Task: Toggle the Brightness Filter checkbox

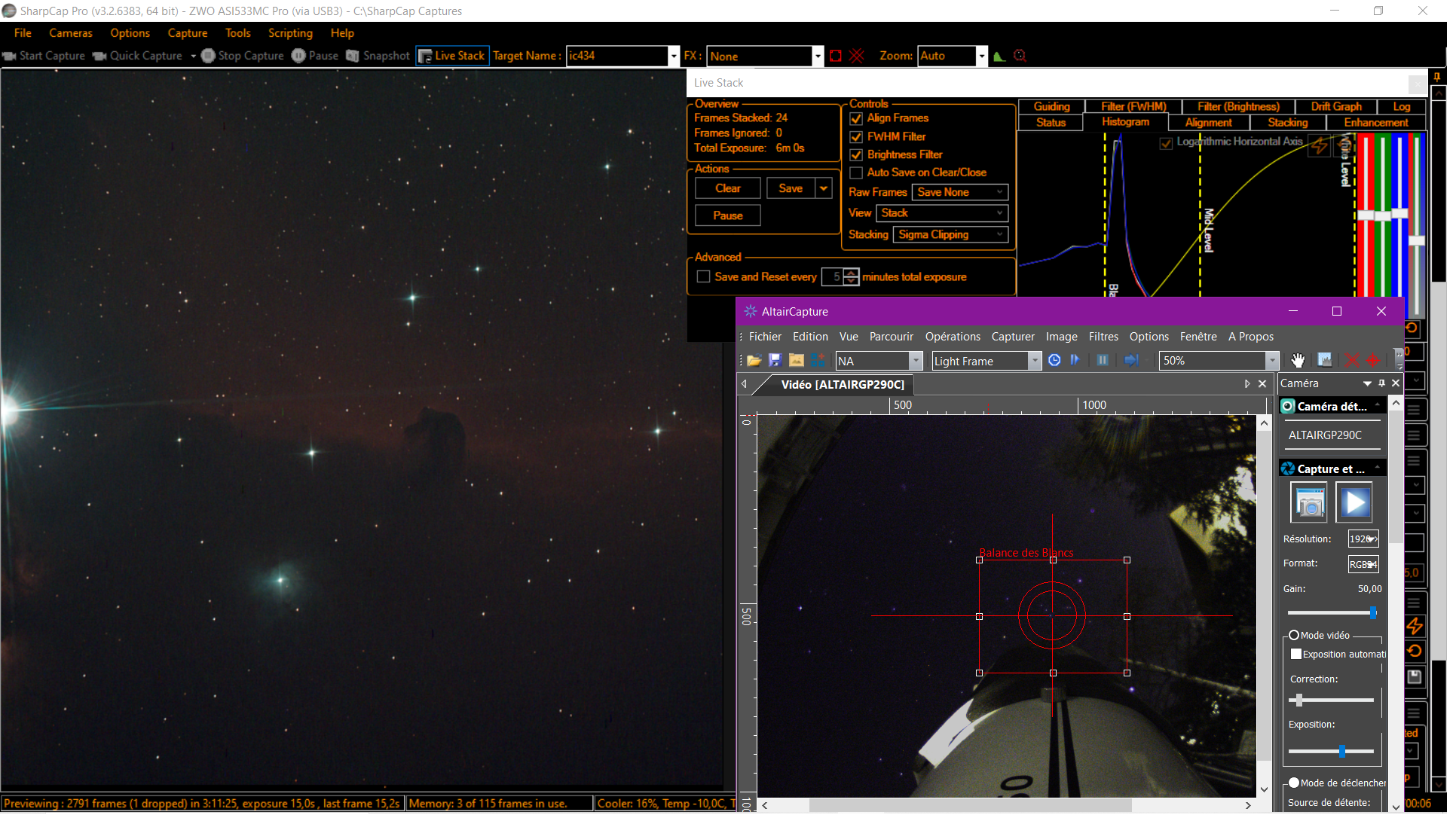Action: (856, 155)
